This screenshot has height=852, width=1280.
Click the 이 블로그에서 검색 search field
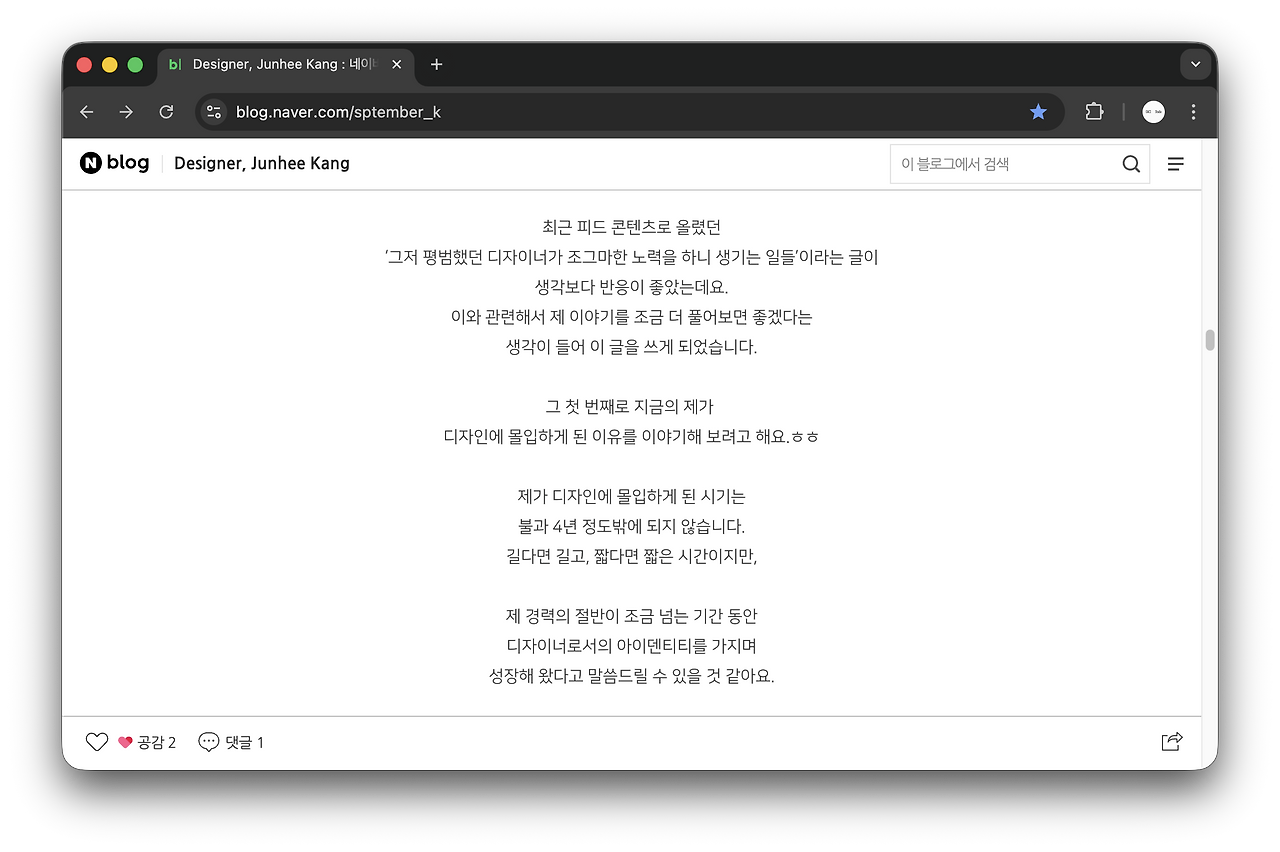1000,163
